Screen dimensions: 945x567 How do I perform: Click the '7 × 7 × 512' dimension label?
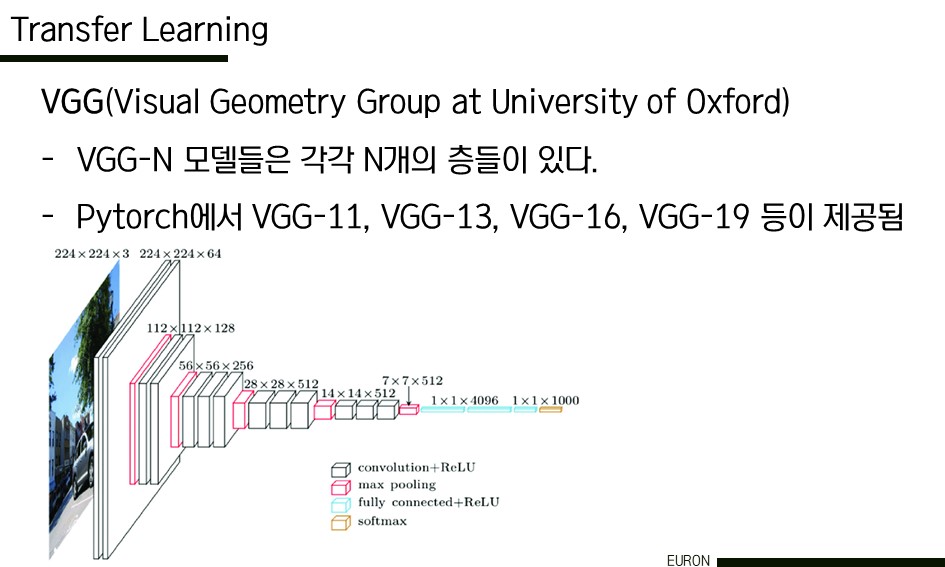(412, 381)
